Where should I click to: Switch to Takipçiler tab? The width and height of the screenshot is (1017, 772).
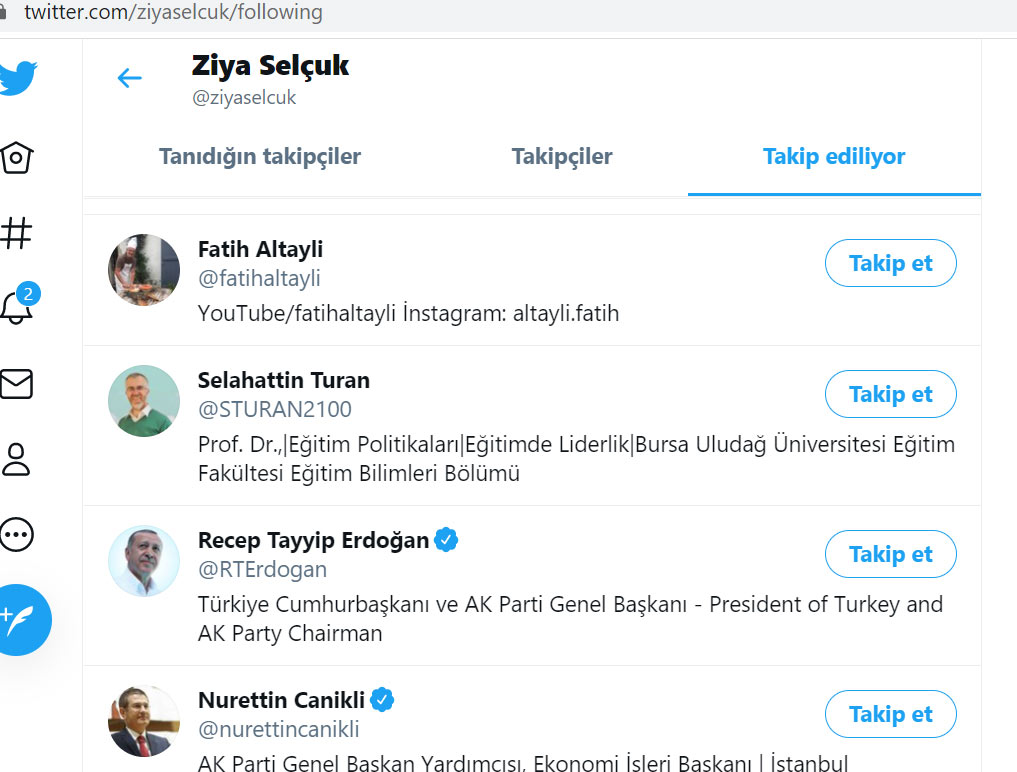[562, 157]
